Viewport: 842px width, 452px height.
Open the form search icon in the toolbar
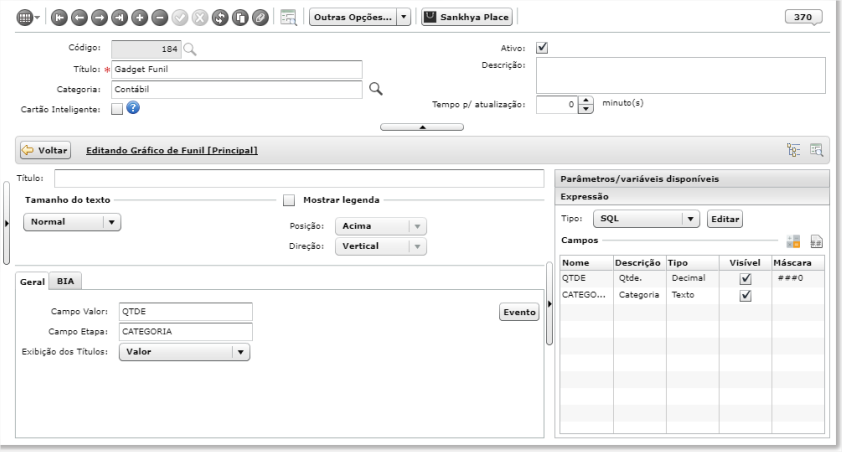tap(288, 17)
